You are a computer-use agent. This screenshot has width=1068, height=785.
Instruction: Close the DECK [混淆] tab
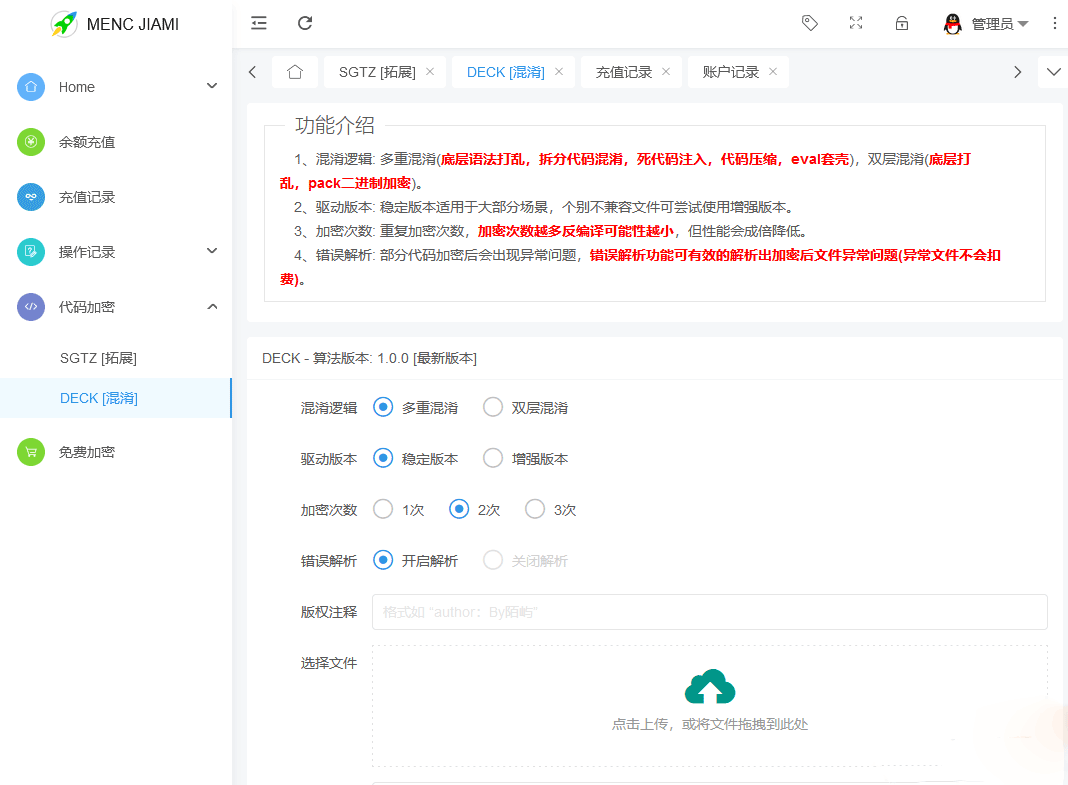click(x=559, y=71)
